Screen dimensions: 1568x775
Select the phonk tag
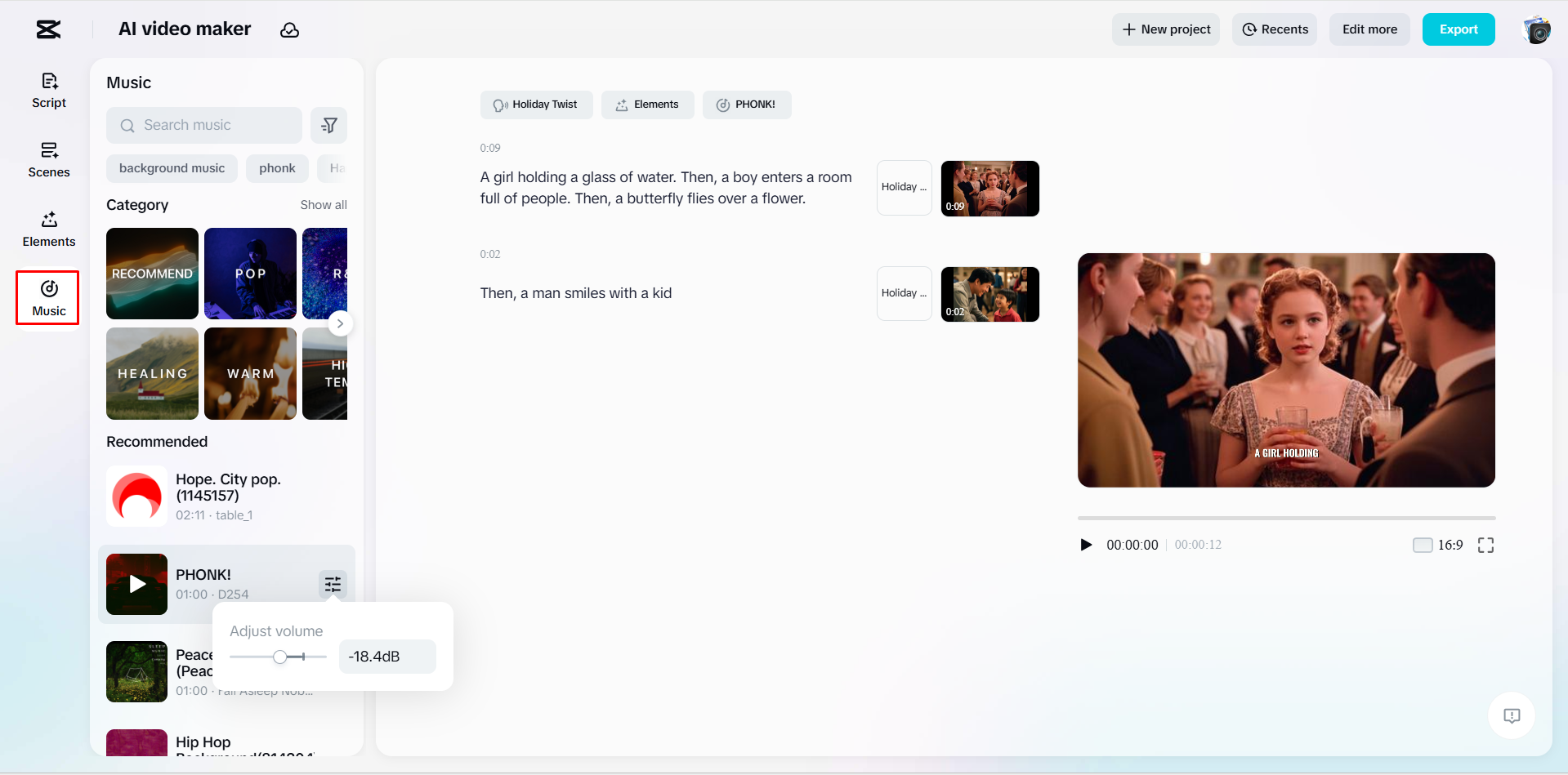tap(277, 168)
